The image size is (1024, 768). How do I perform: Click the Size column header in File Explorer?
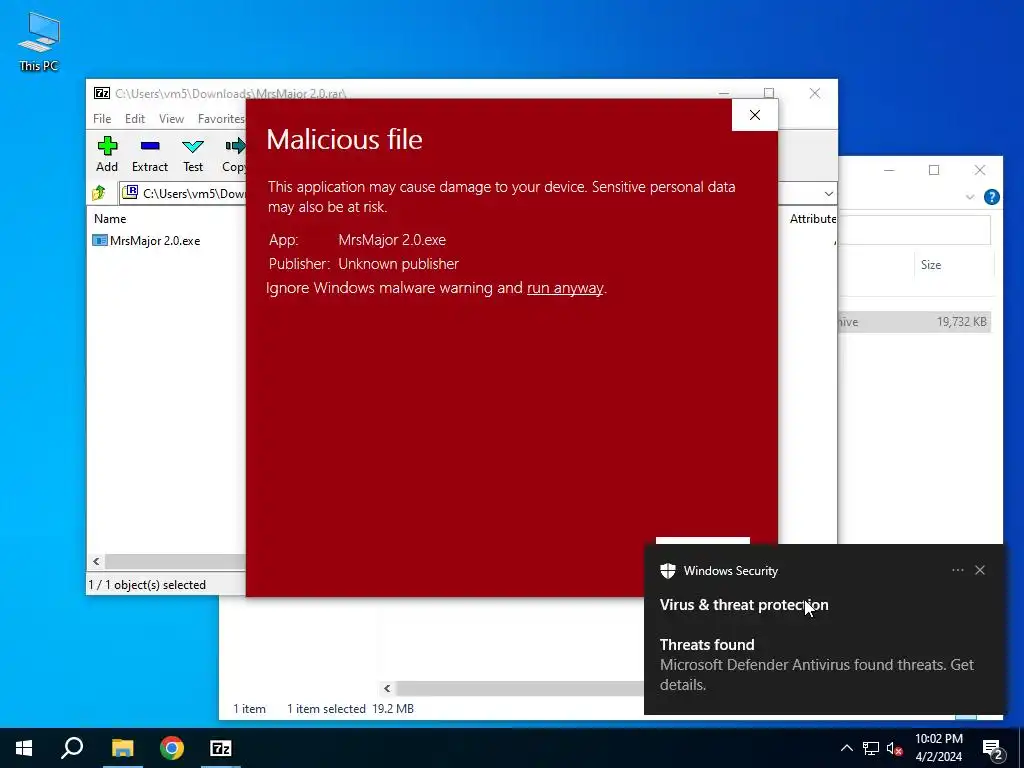(931, 264)
